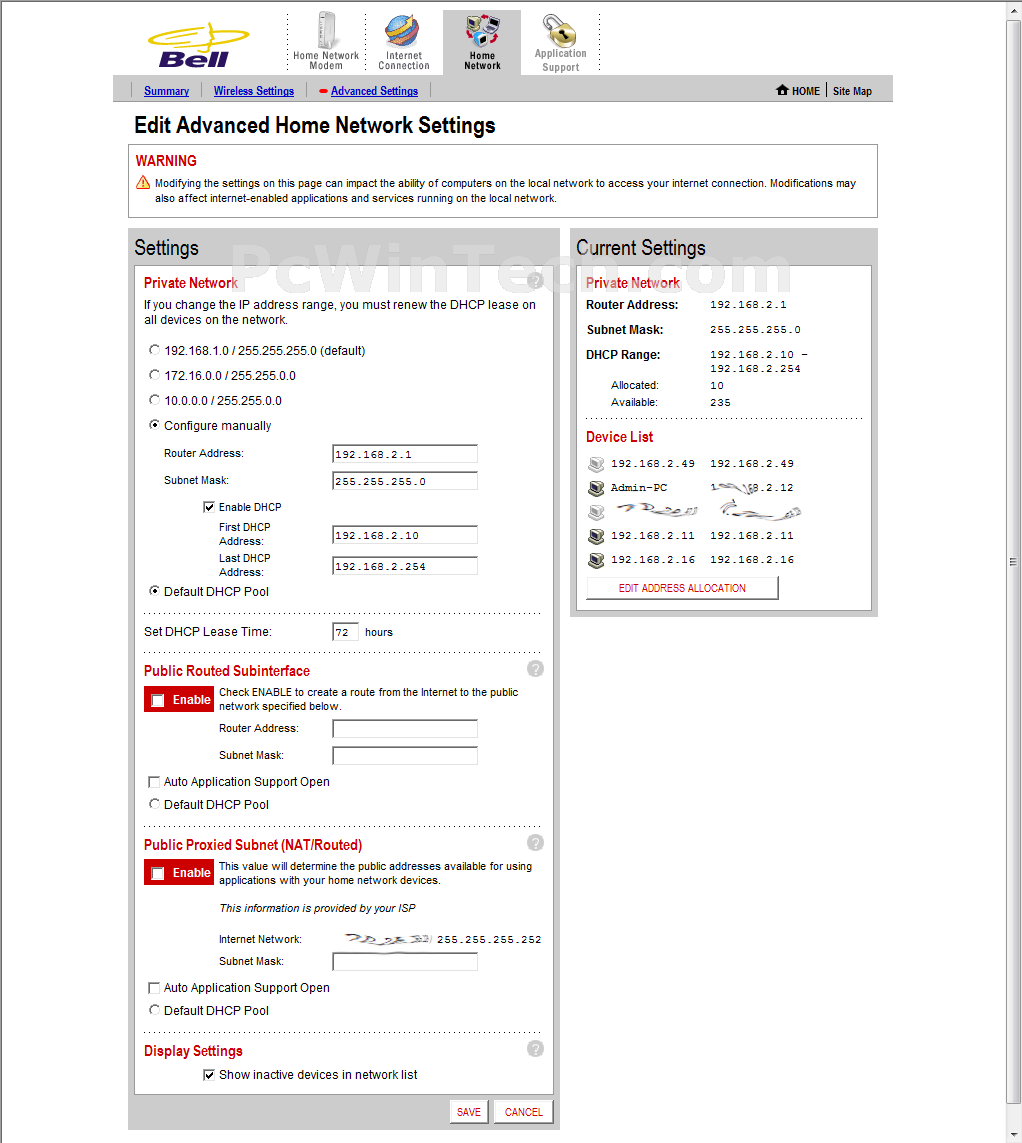The image size is (1022, 1143).
Task: Select Default DHCP Pool under Routed Subinterface
Action: (154, 803)
